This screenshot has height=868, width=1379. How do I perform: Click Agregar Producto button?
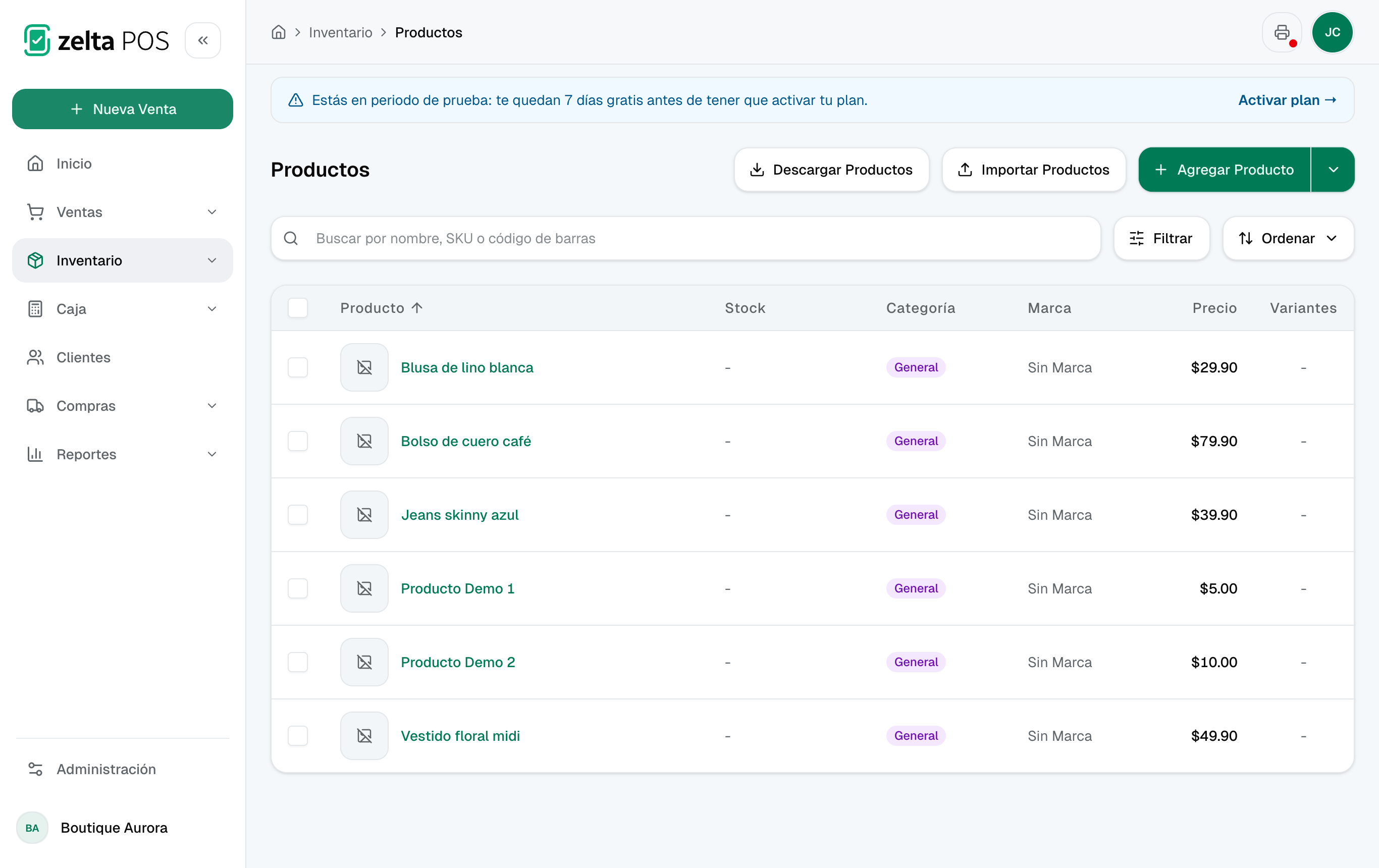[1225, 170]
